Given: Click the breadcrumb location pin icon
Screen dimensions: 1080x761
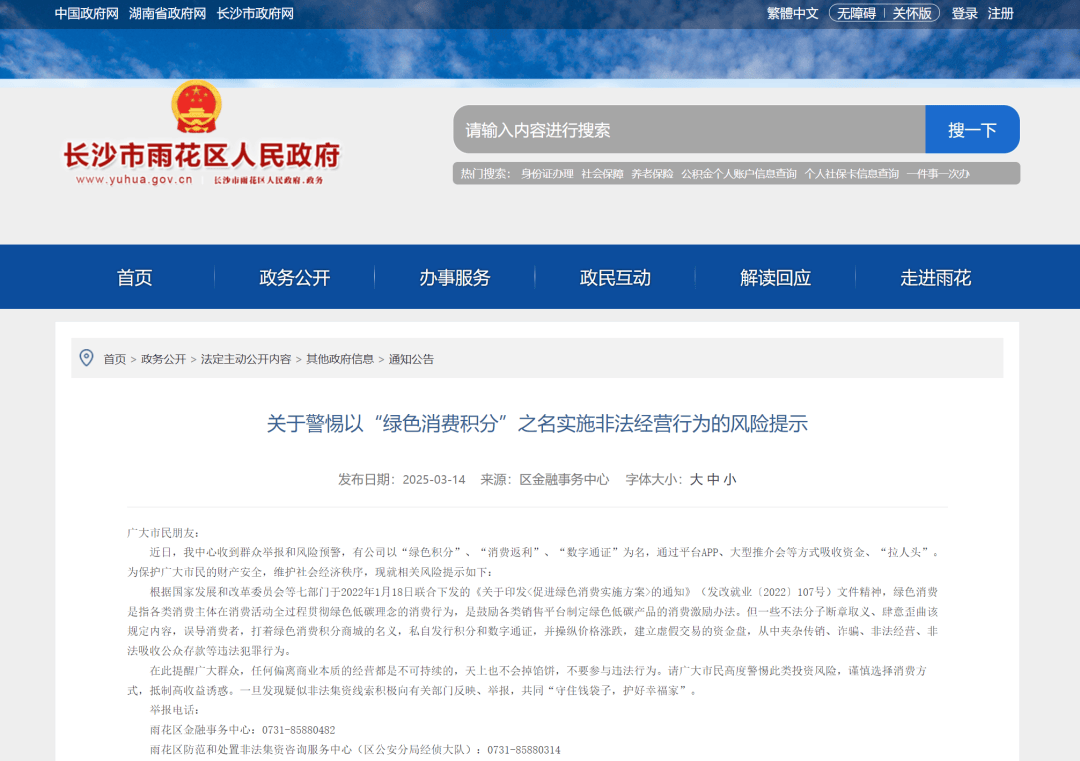Looking at the screenshot, I should point(87,358).
